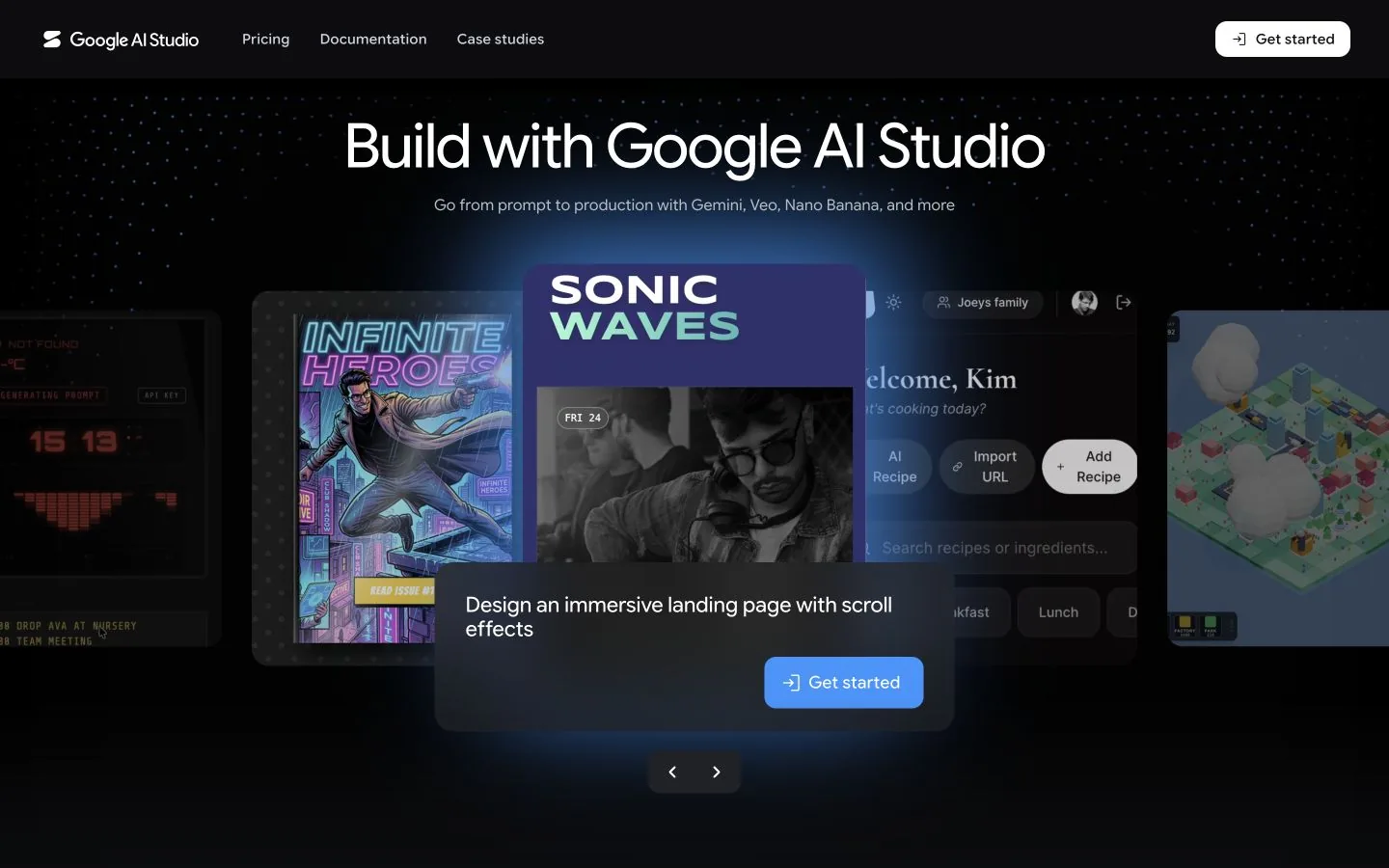Click the FRI 24 date badge
Screen dimensions: 1389x868
click(583, 418)
